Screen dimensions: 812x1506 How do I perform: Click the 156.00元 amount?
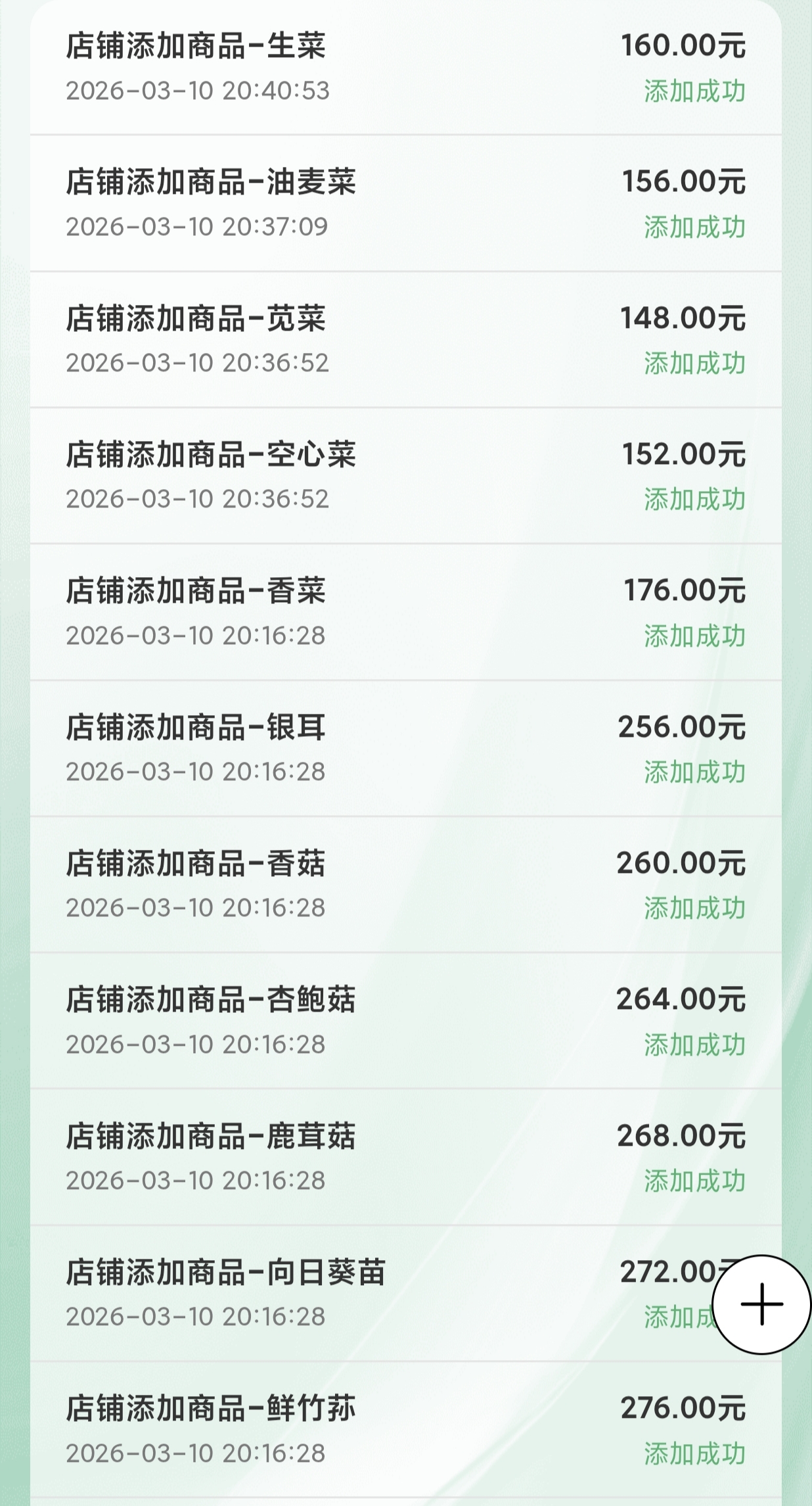click(x=683, y=182)
